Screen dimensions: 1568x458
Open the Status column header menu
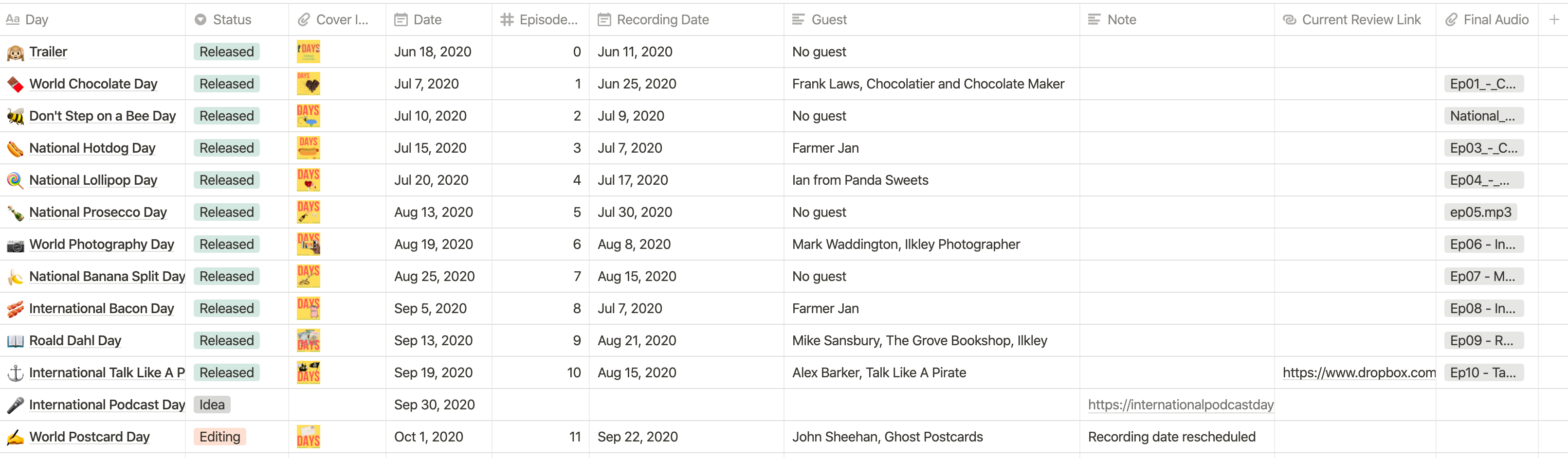(x=231, y=19)
